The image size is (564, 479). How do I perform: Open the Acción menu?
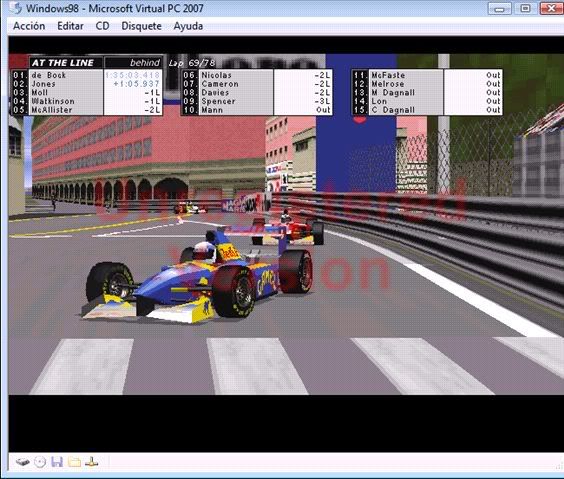pos(29,26)
